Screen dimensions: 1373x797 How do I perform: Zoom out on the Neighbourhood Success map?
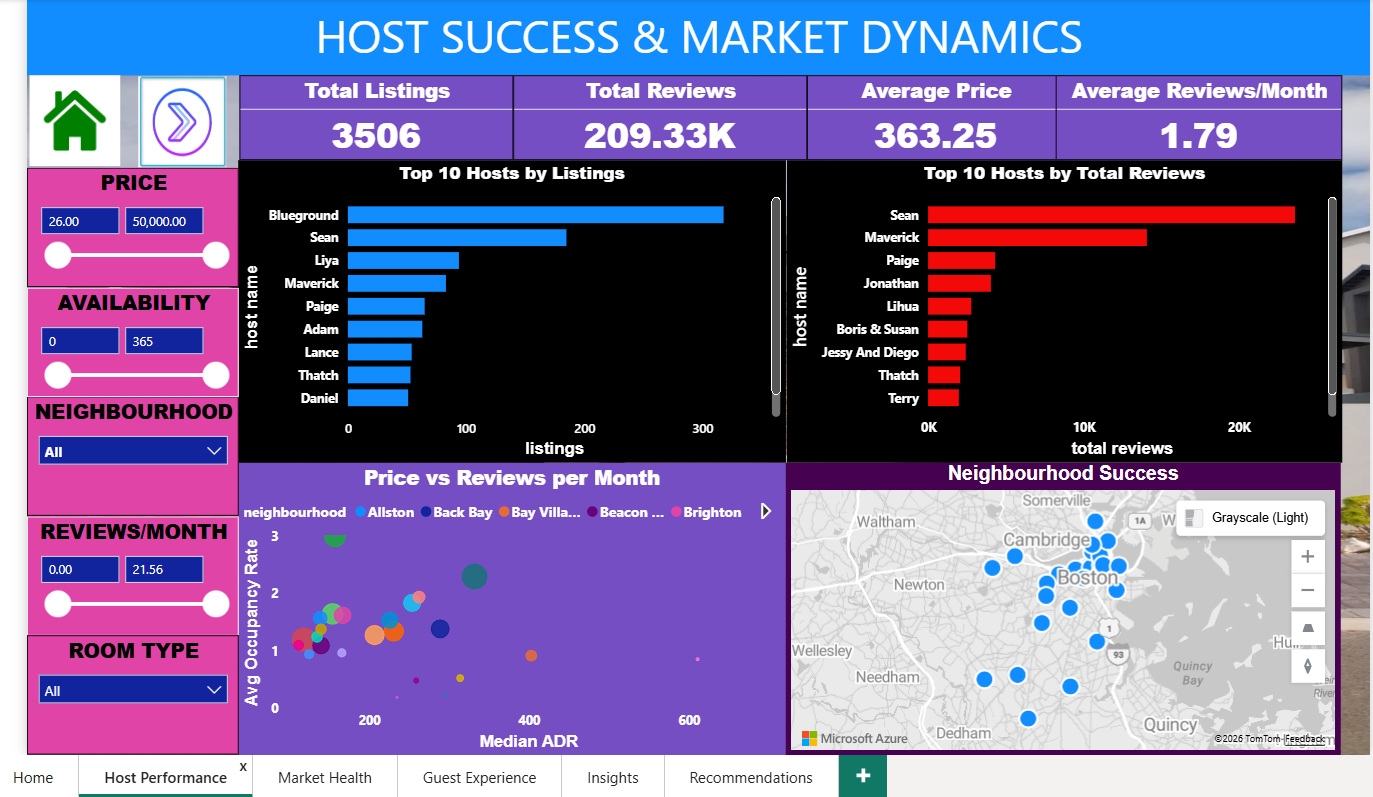1307,590
